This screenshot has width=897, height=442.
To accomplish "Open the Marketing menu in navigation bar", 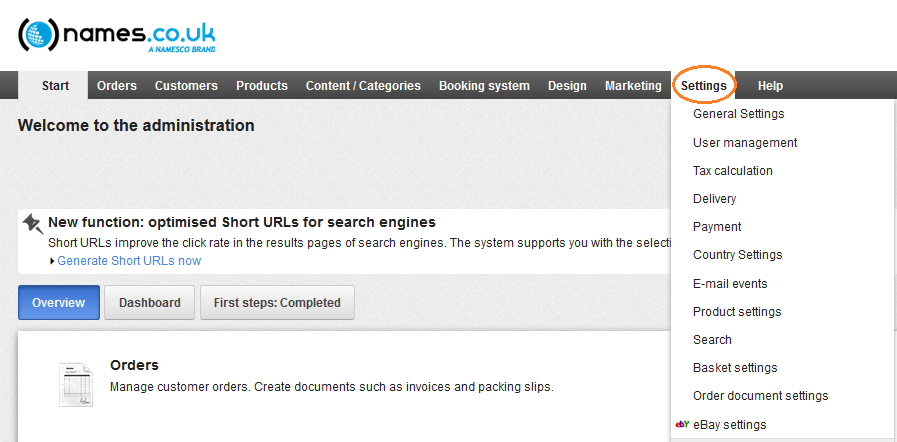I will point(633,86).
